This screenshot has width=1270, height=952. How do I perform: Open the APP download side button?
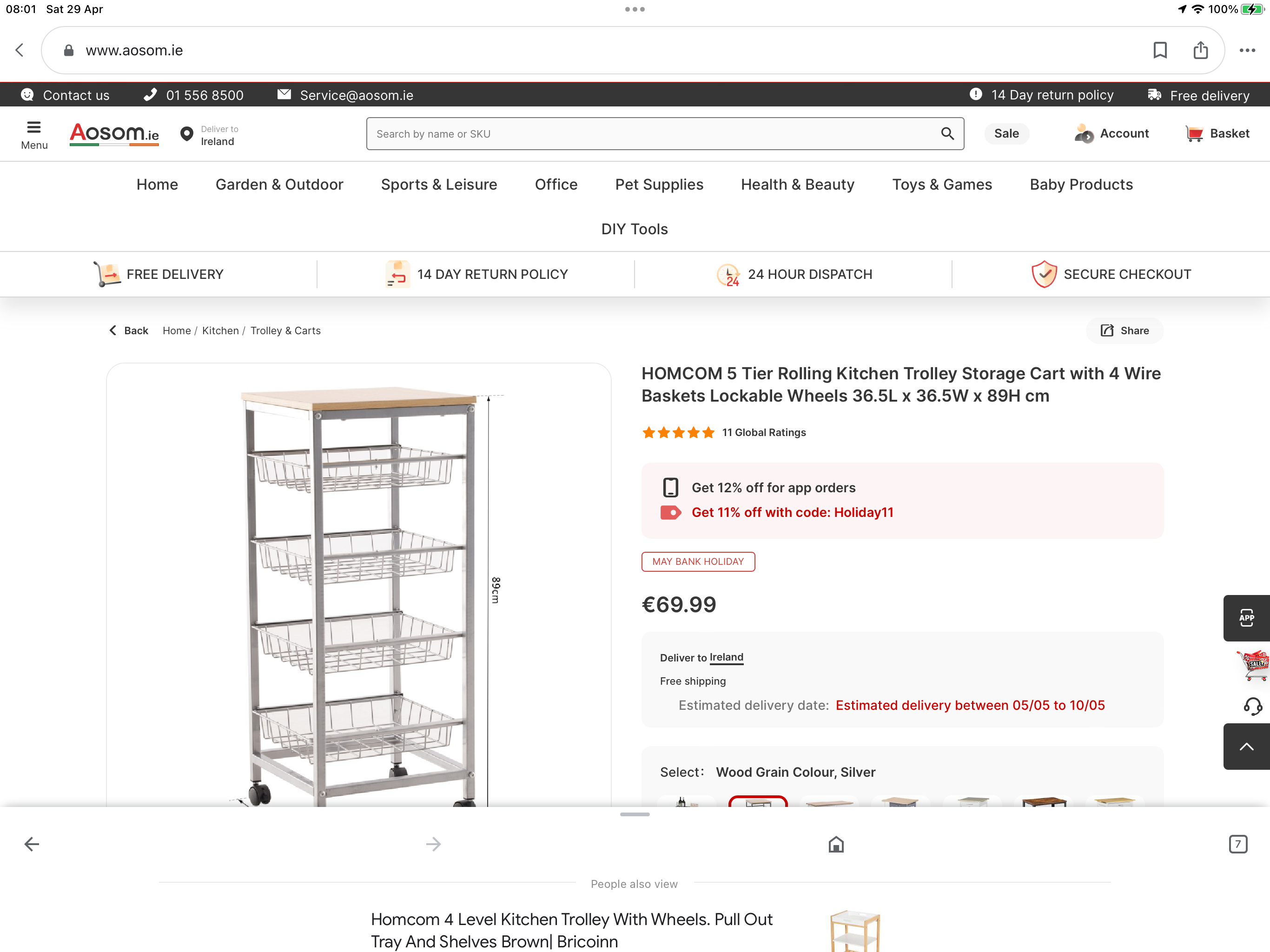(x=1246, y=618)
